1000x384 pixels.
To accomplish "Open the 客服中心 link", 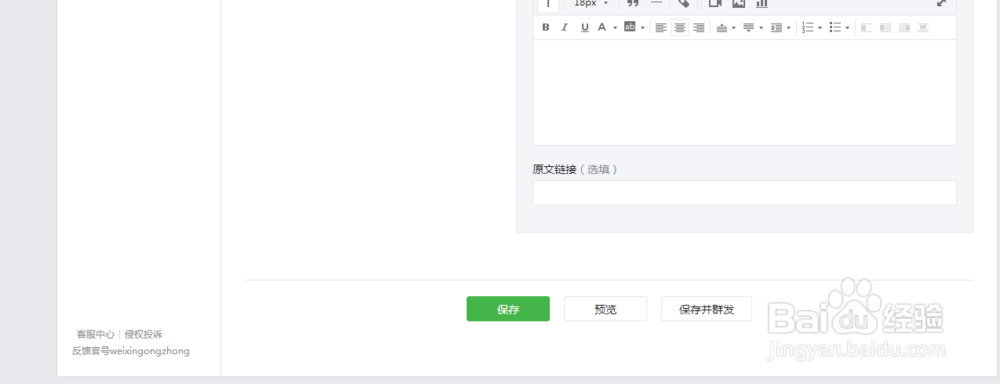I will coord(96,334).
